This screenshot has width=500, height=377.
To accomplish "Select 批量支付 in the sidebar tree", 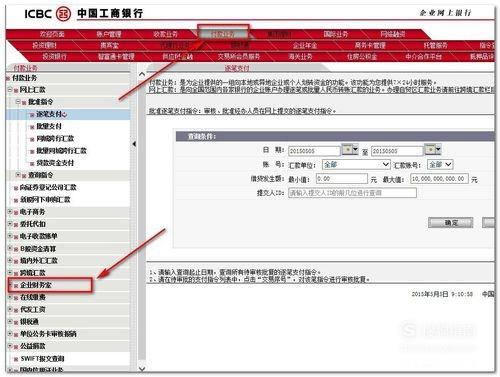I will coord(49,126).
